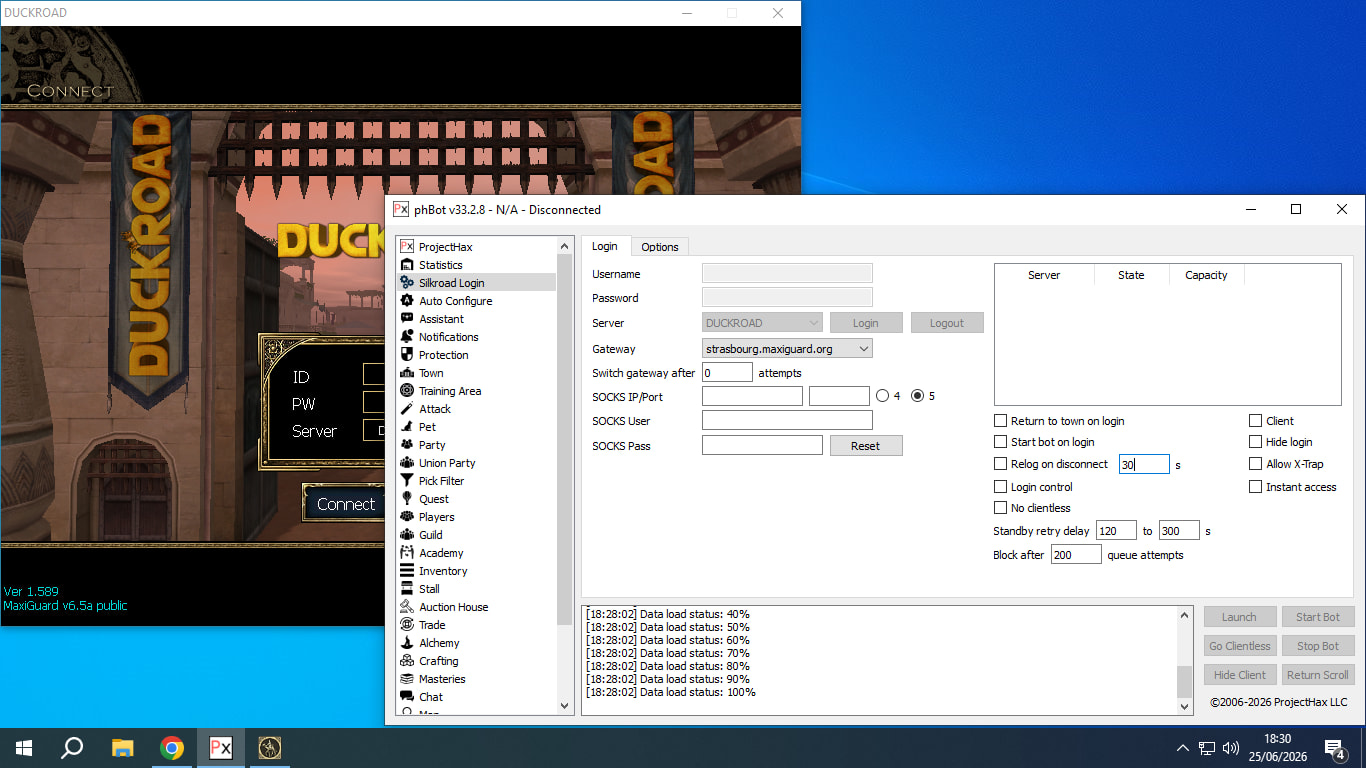
Task: Go to the Notifications section
Action: 448,337
